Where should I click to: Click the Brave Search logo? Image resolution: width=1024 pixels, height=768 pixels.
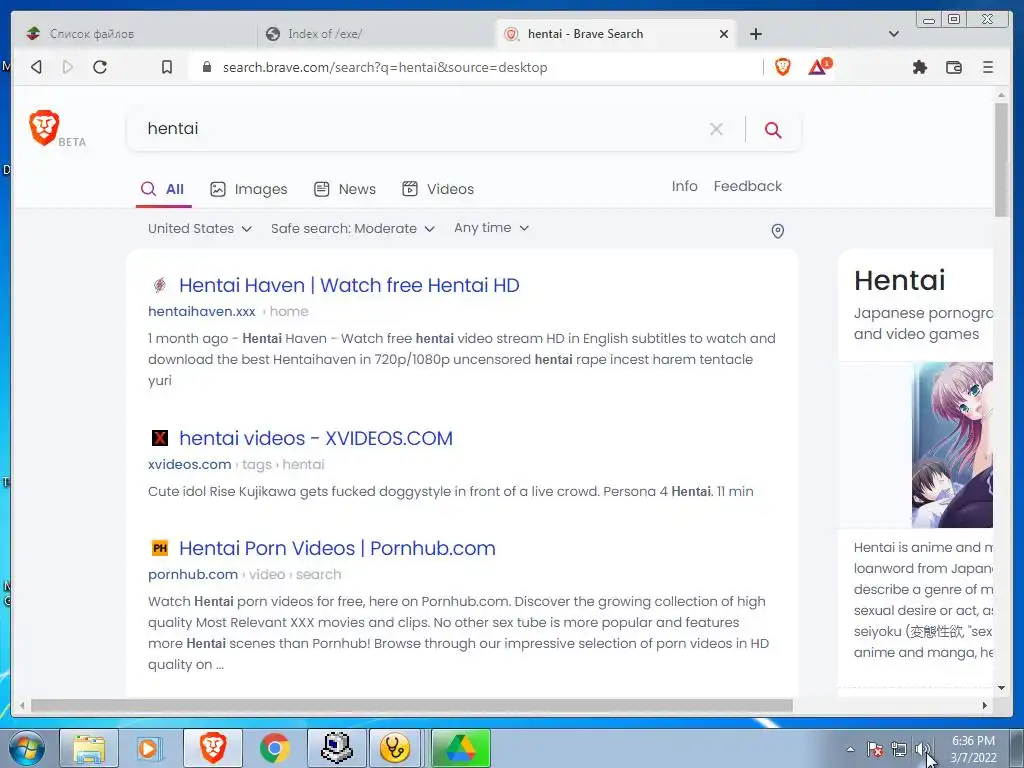pos(44,128)
